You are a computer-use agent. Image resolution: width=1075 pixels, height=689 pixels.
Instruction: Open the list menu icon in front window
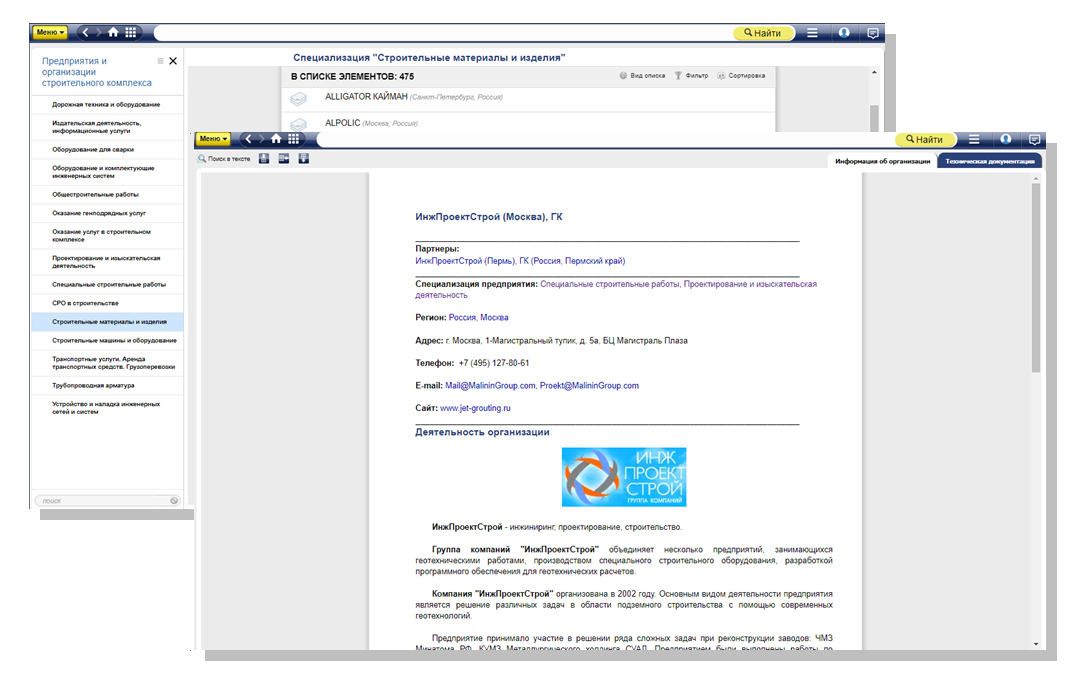[x=974, y=139]
